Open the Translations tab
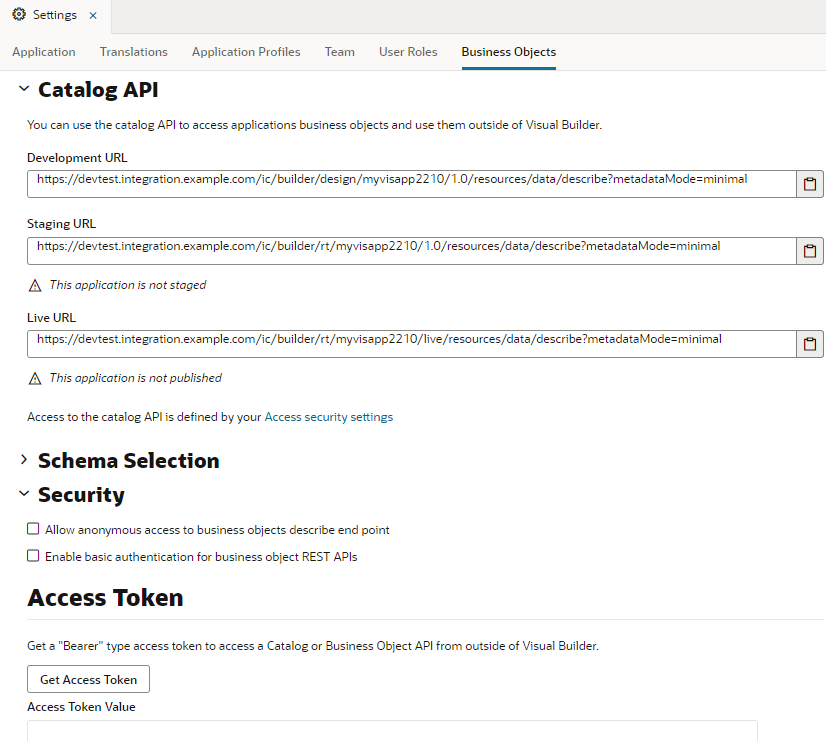Viewport: 826px width, 741px height. (x=133, y=52)
